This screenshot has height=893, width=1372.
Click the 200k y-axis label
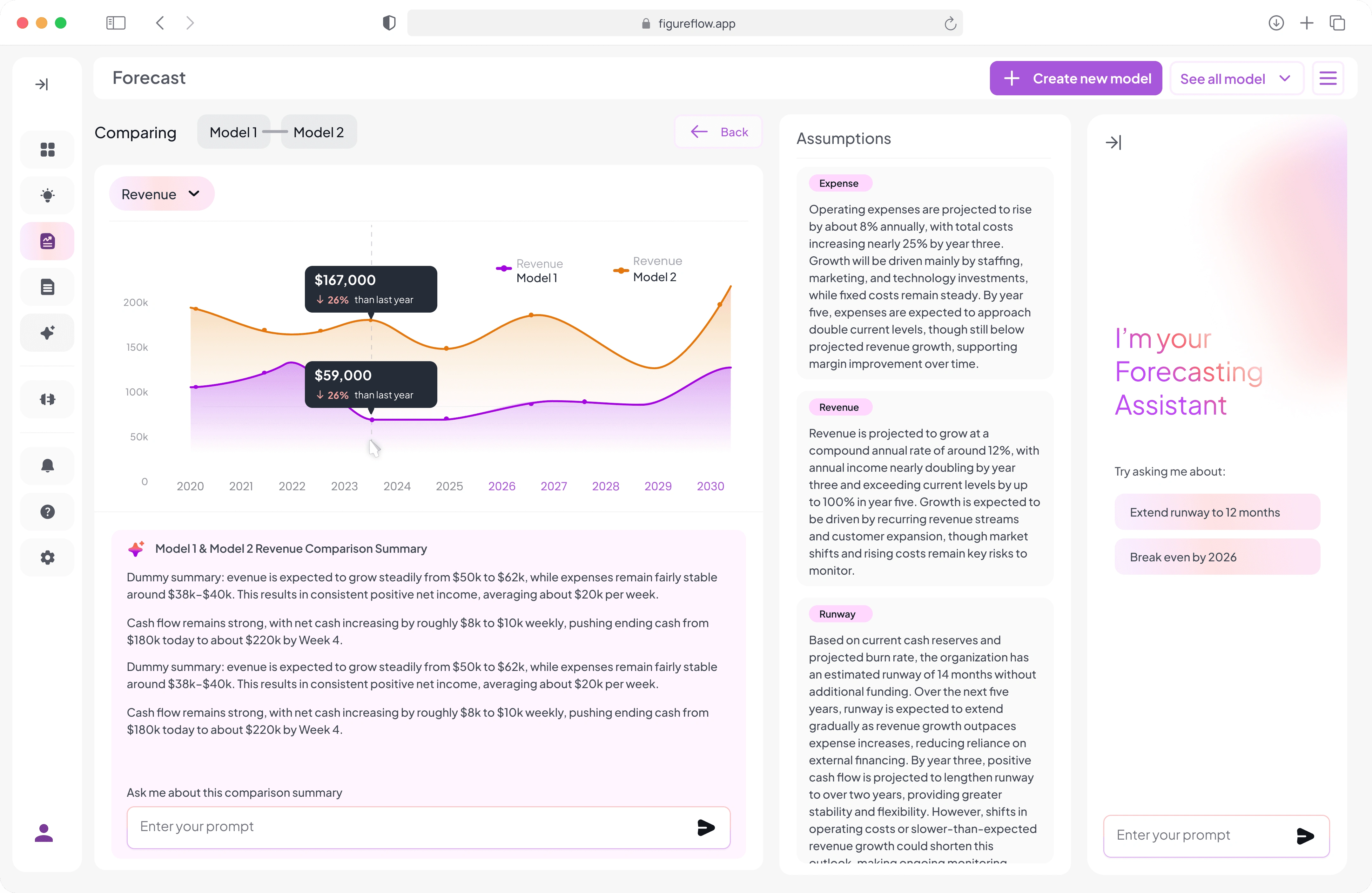136,302
